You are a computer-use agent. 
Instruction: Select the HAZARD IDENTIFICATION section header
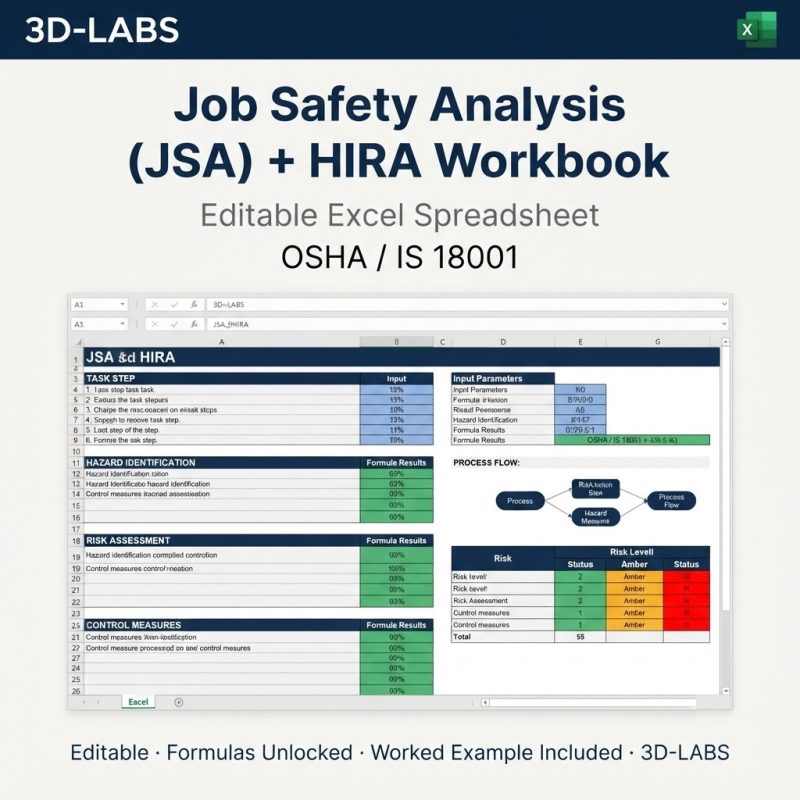[222, 463]
